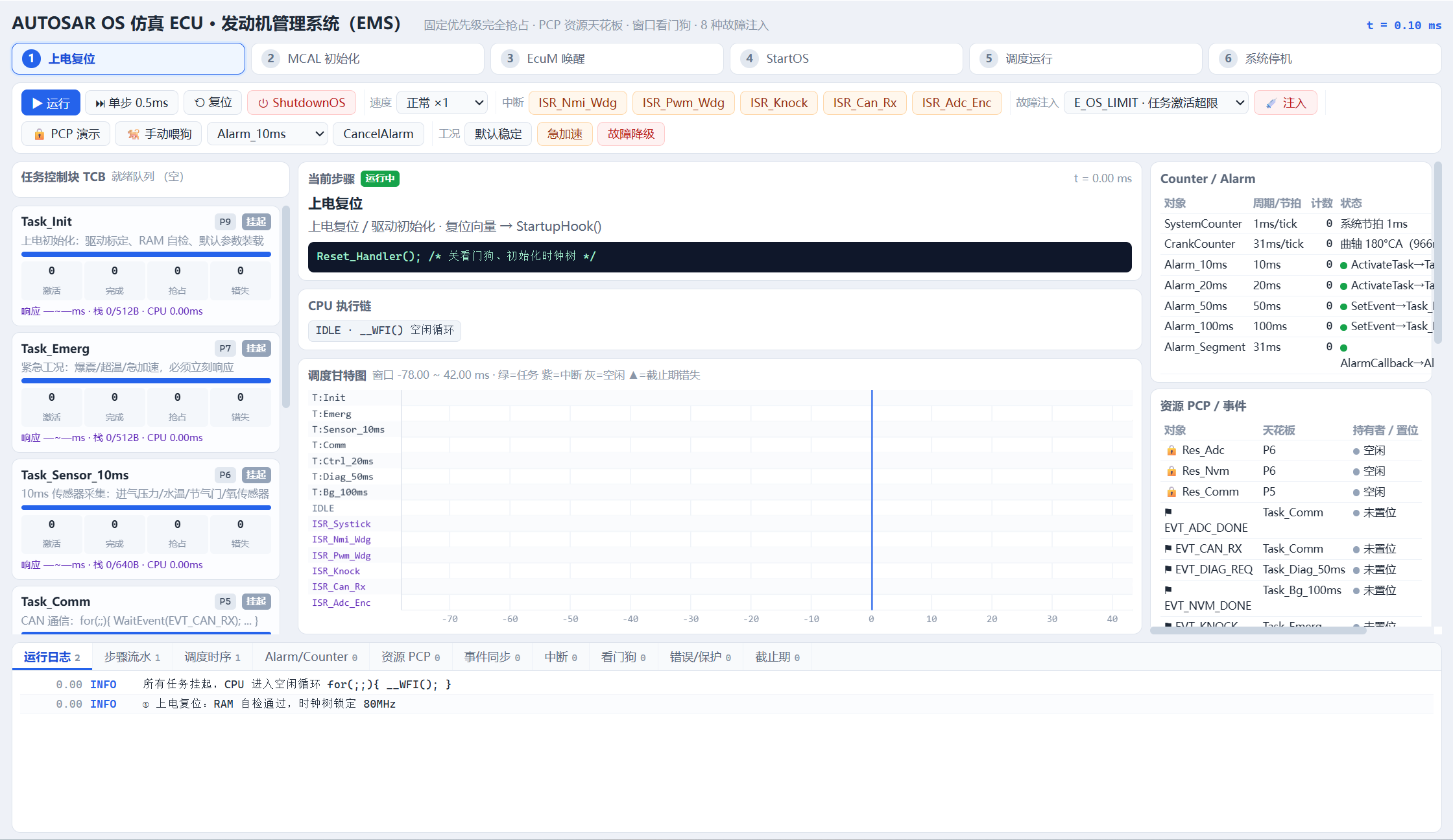Click the 手动喂狗 watchdog button
Viewport: 1453px width, 840px height.
[159, 134]
